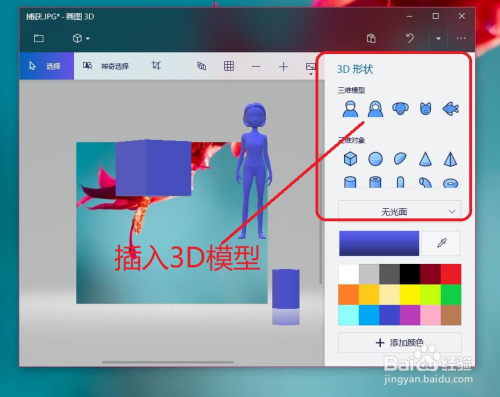Choose the orange color swatch
This screenshot has width=500, height=397.
click(x=349, y=295)
